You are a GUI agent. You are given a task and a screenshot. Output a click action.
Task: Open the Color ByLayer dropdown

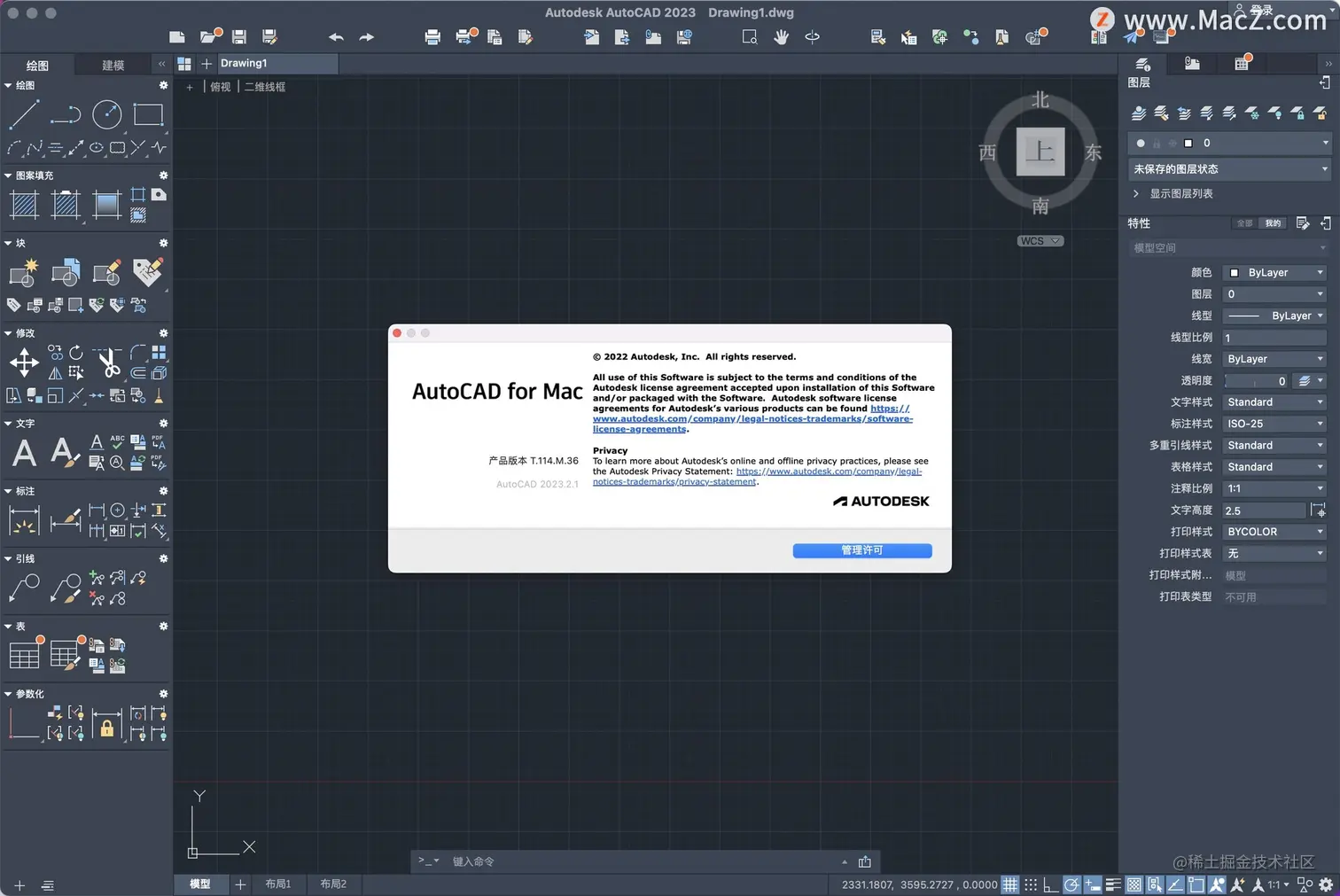tap(1274, 273)
